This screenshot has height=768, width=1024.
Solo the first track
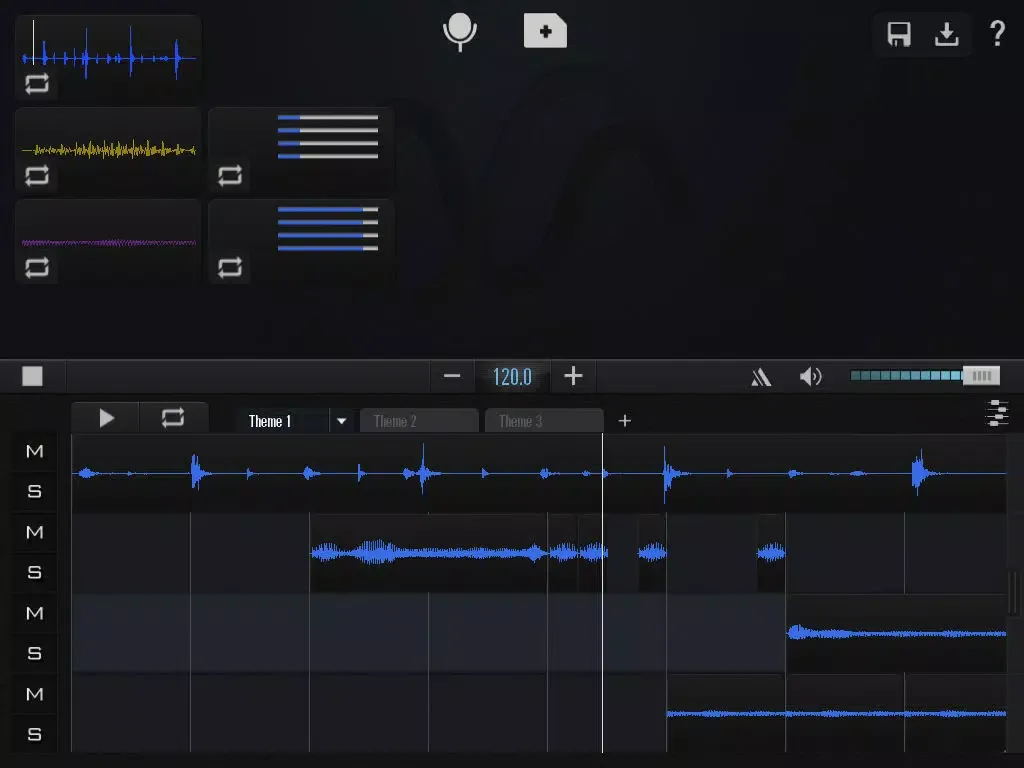tap(35, 491)
